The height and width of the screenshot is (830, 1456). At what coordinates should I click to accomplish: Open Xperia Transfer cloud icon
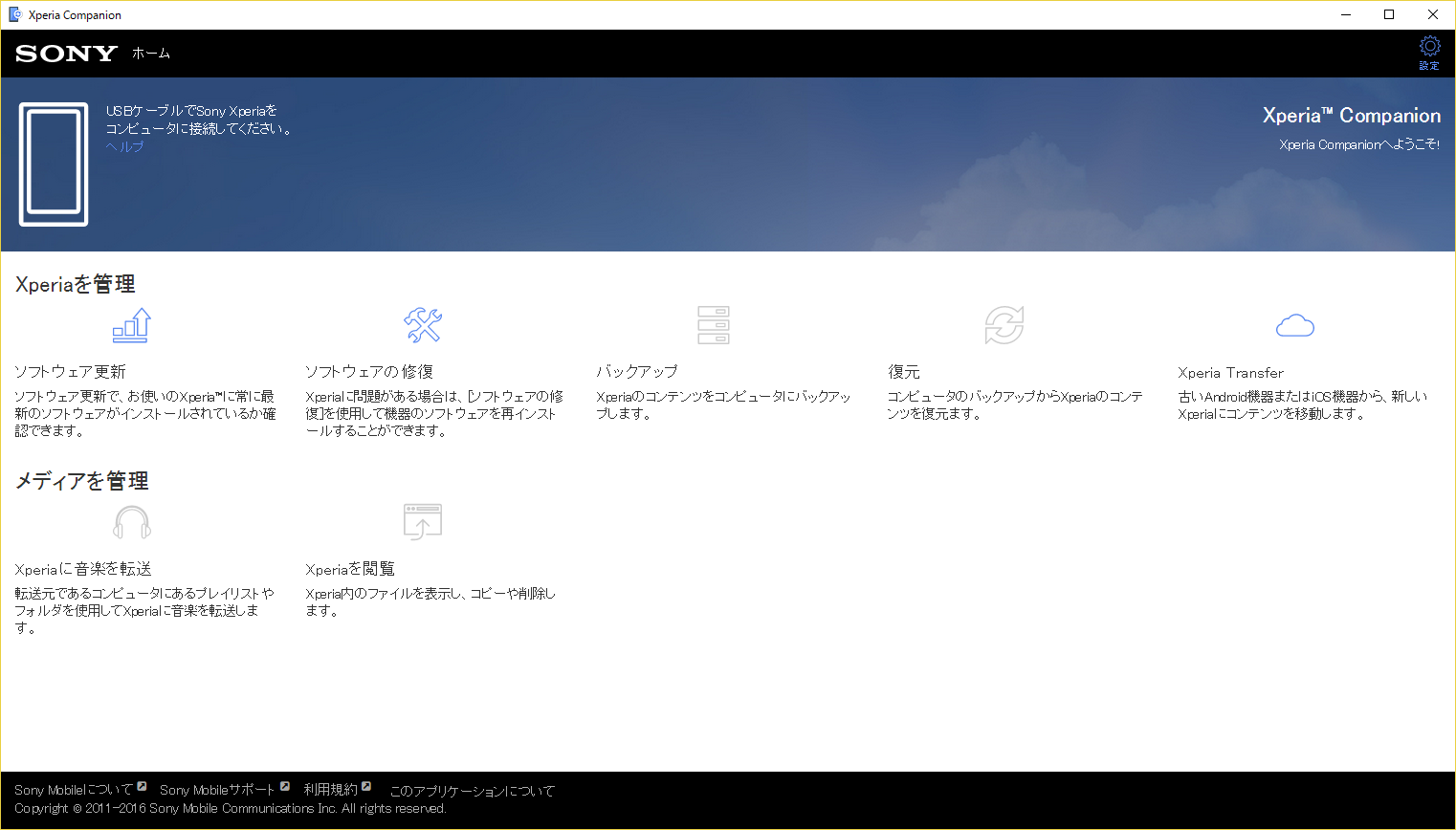[1295, 326]
